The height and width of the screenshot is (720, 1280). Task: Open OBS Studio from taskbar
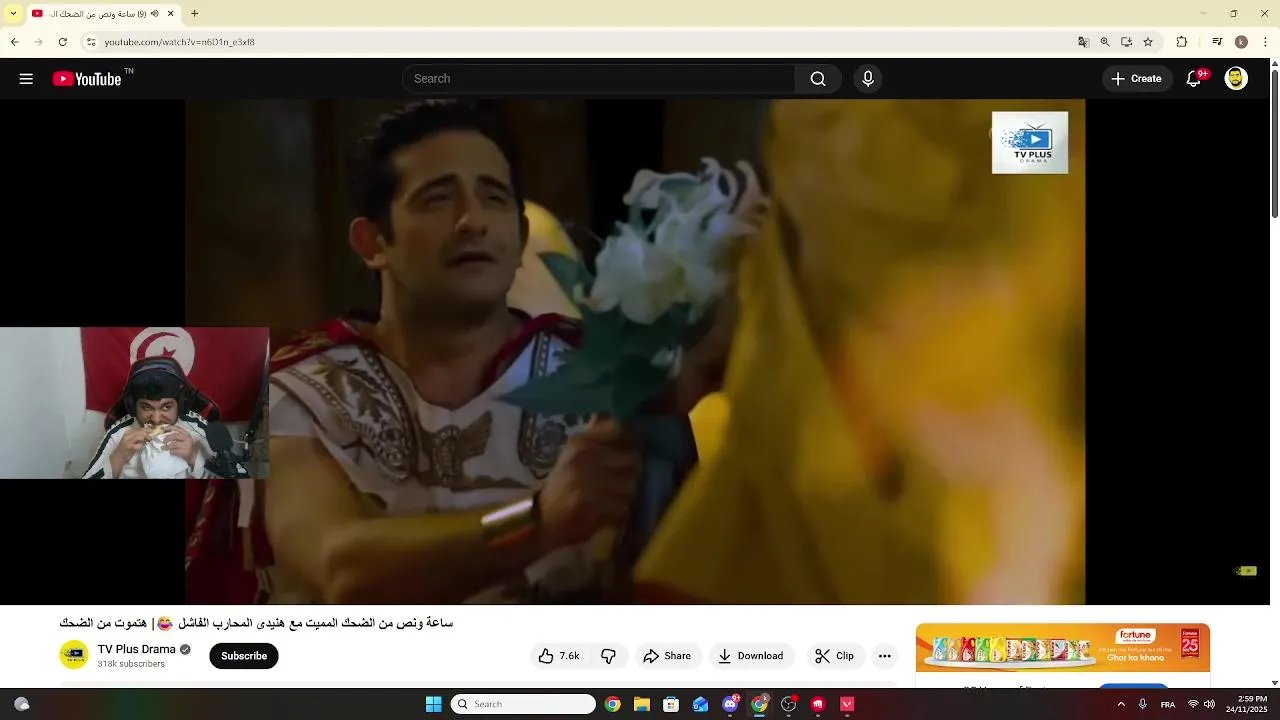click(x=789, y=704)
